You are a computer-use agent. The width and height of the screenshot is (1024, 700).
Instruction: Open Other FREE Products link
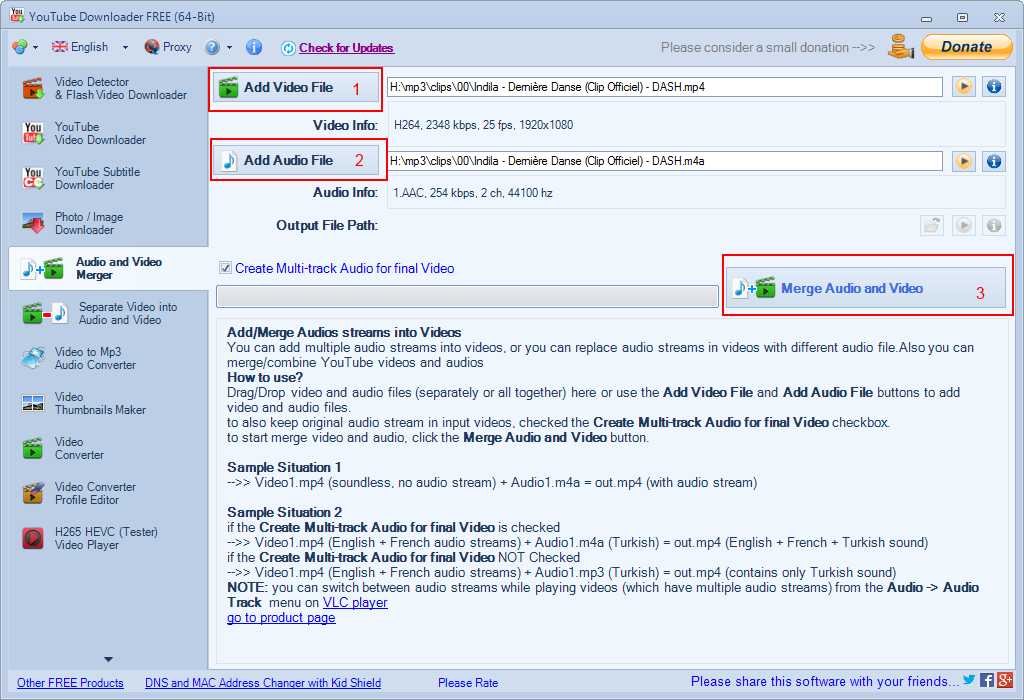(70, 682)
